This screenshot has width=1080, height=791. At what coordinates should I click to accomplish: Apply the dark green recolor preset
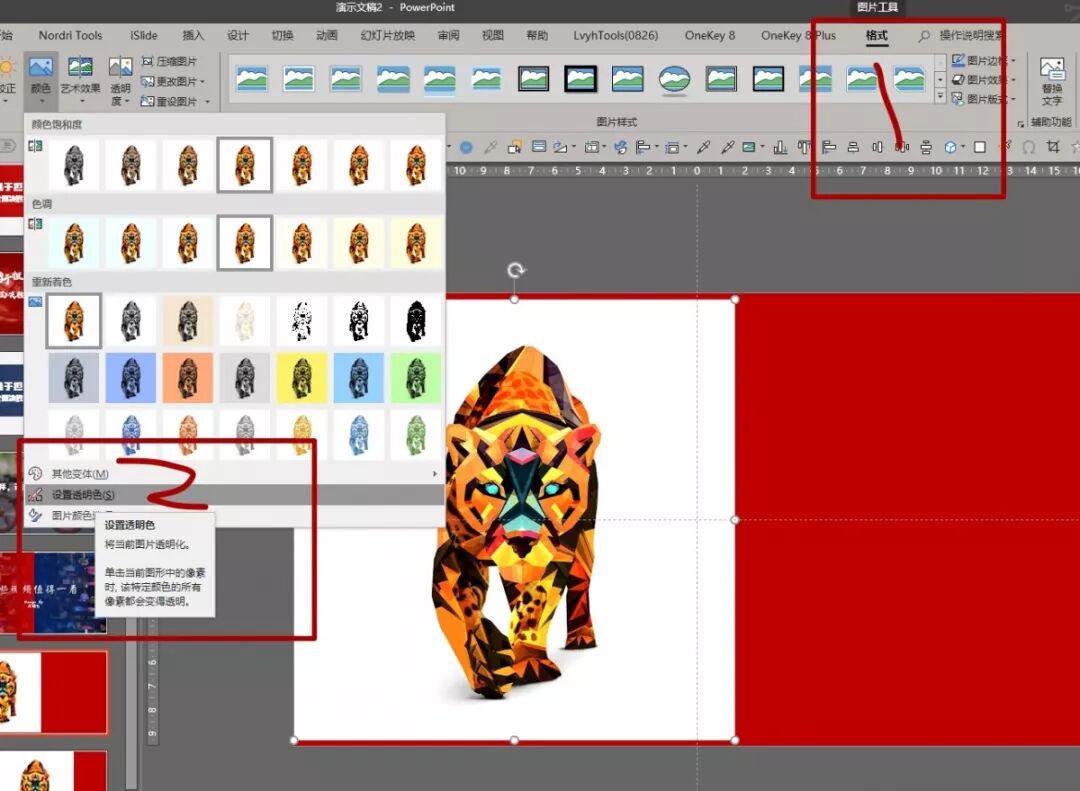[415, 378]
